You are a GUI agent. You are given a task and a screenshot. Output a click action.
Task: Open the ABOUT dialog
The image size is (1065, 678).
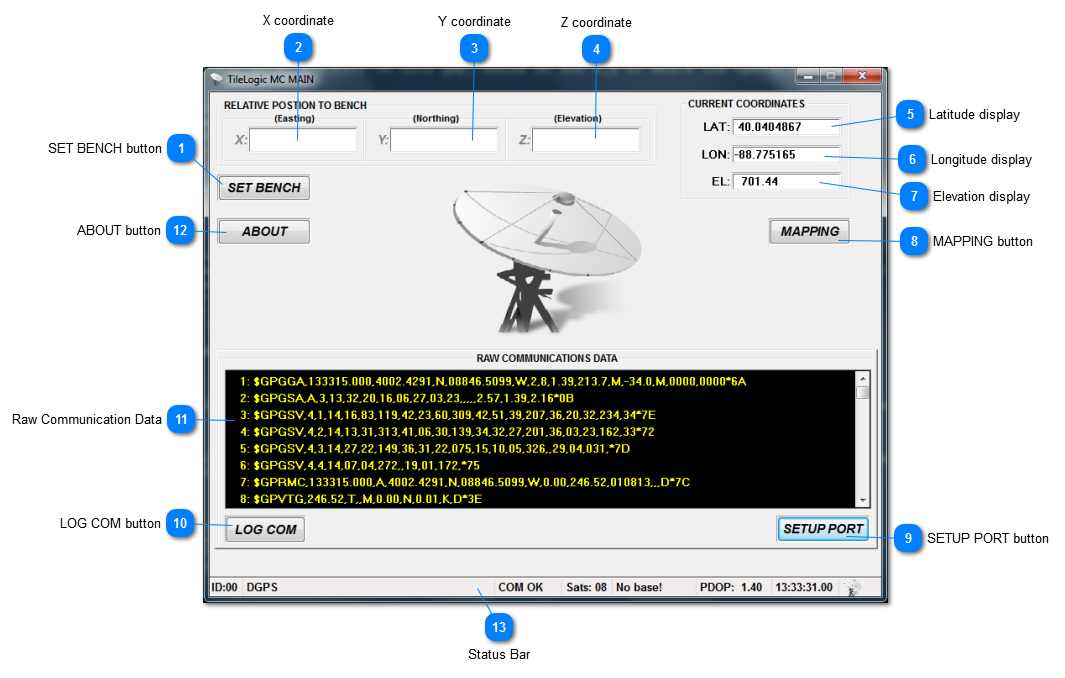[x=264, y=231]
